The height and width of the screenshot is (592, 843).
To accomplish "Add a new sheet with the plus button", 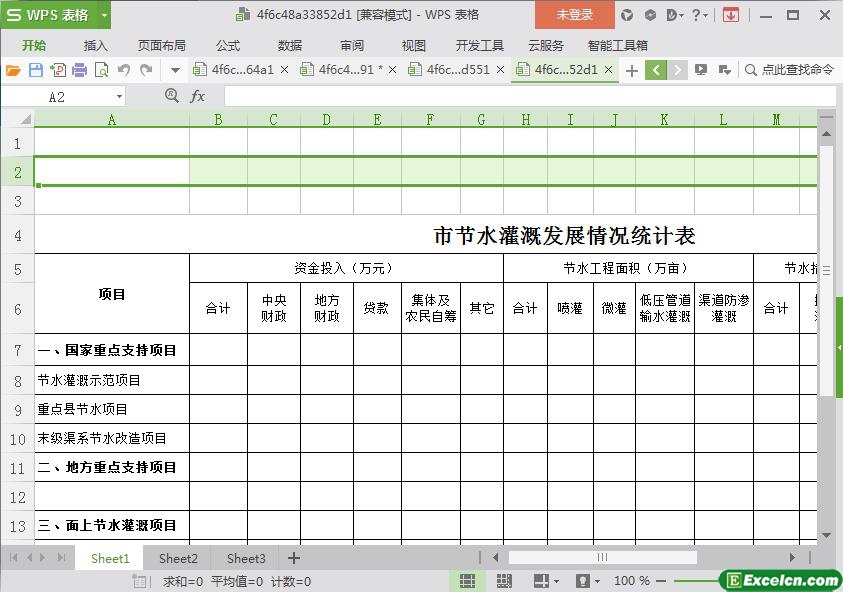I will coord(294,558).
